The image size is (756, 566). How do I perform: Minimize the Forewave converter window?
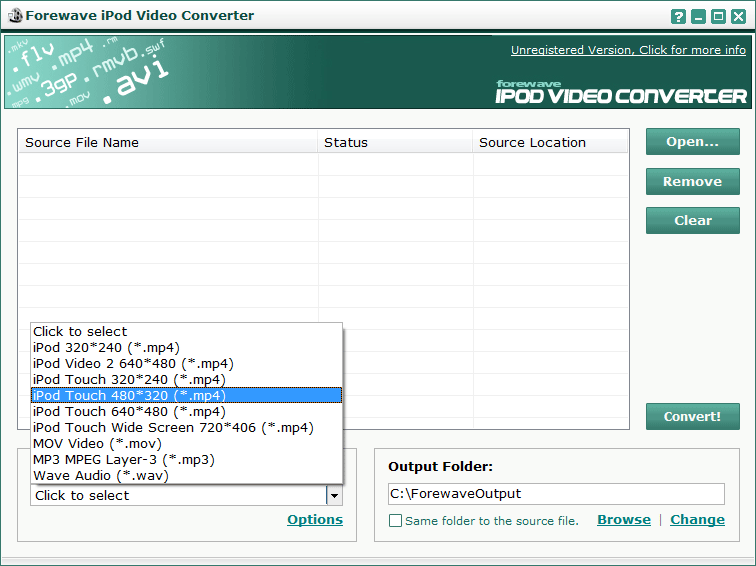698,17
